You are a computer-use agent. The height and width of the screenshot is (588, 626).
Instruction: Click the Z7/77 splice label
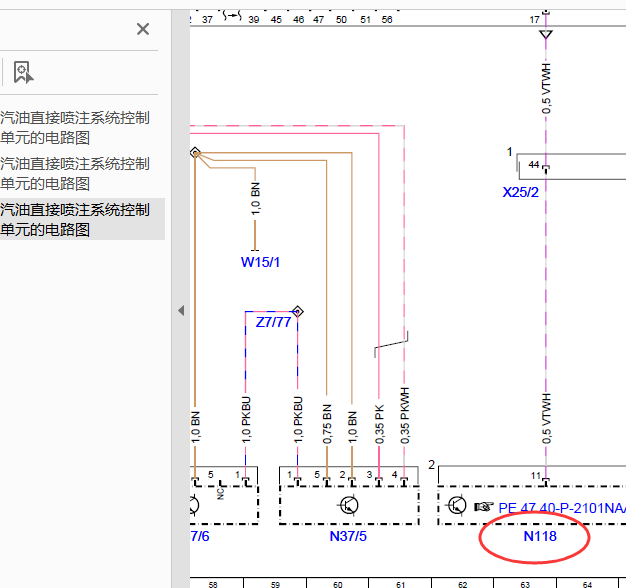(x=273, y=322)
